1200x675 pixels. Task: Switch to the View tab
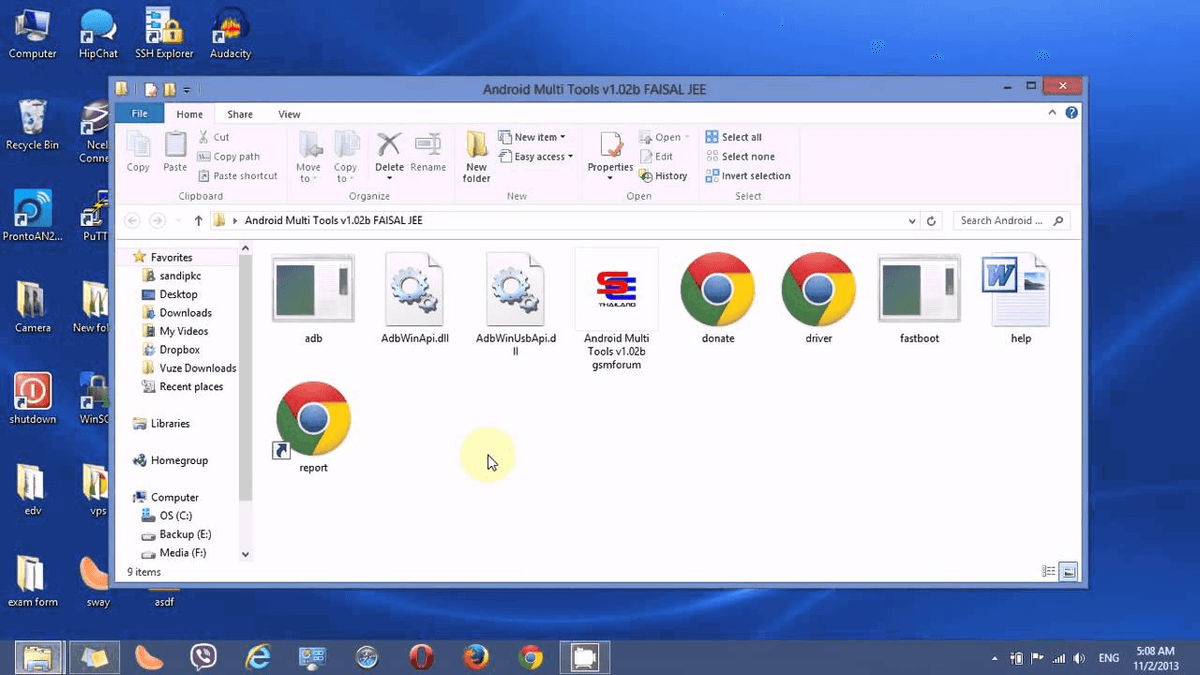pos(289,114)
